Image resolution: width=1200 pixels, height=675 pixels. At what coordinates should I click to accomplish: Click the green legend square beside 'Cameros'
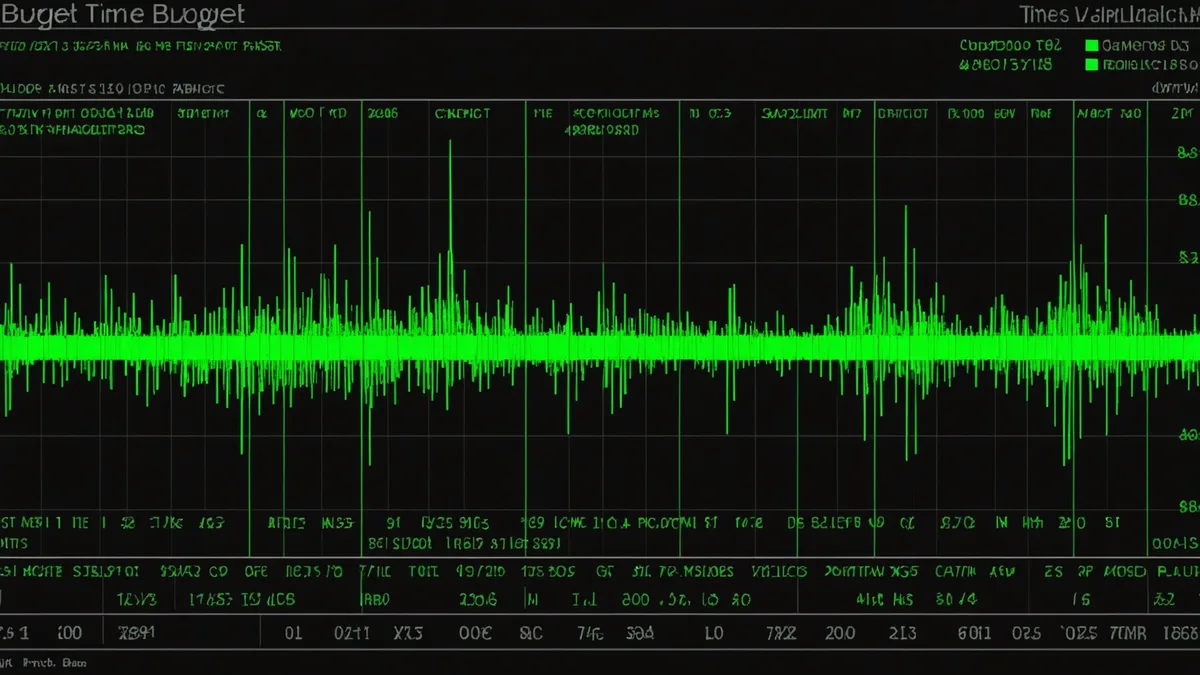tap(1092, 46)
